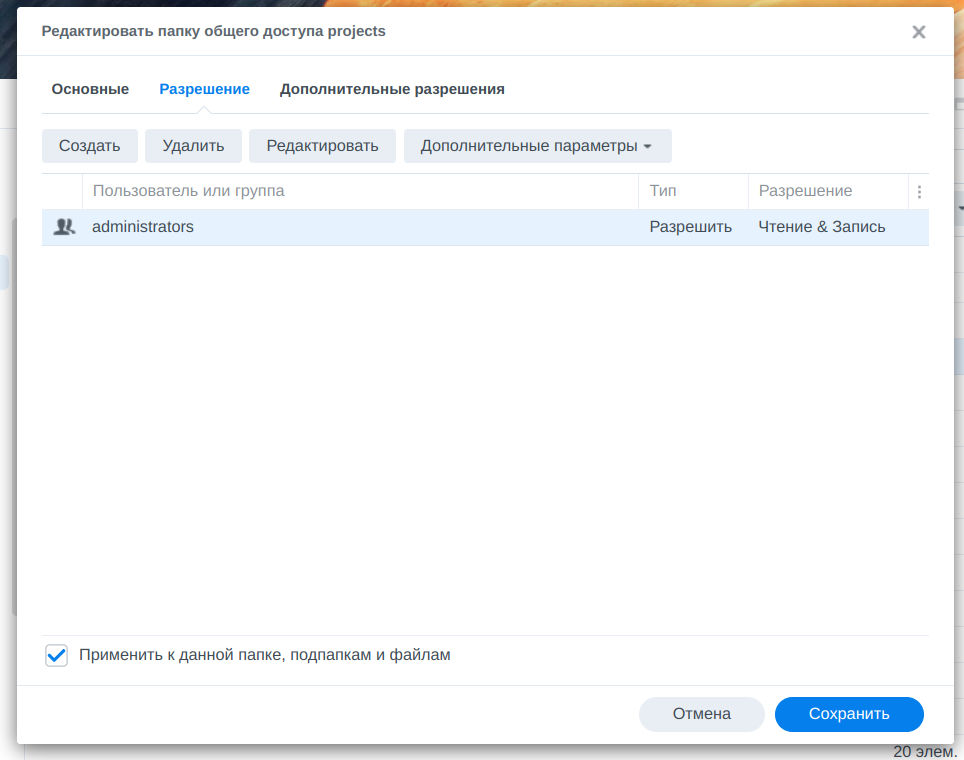Image resolution: width=964 pixels, height=760 pixels.
Task: Uncheck the apply to subfolders checkbox
Action: [57, 656]
